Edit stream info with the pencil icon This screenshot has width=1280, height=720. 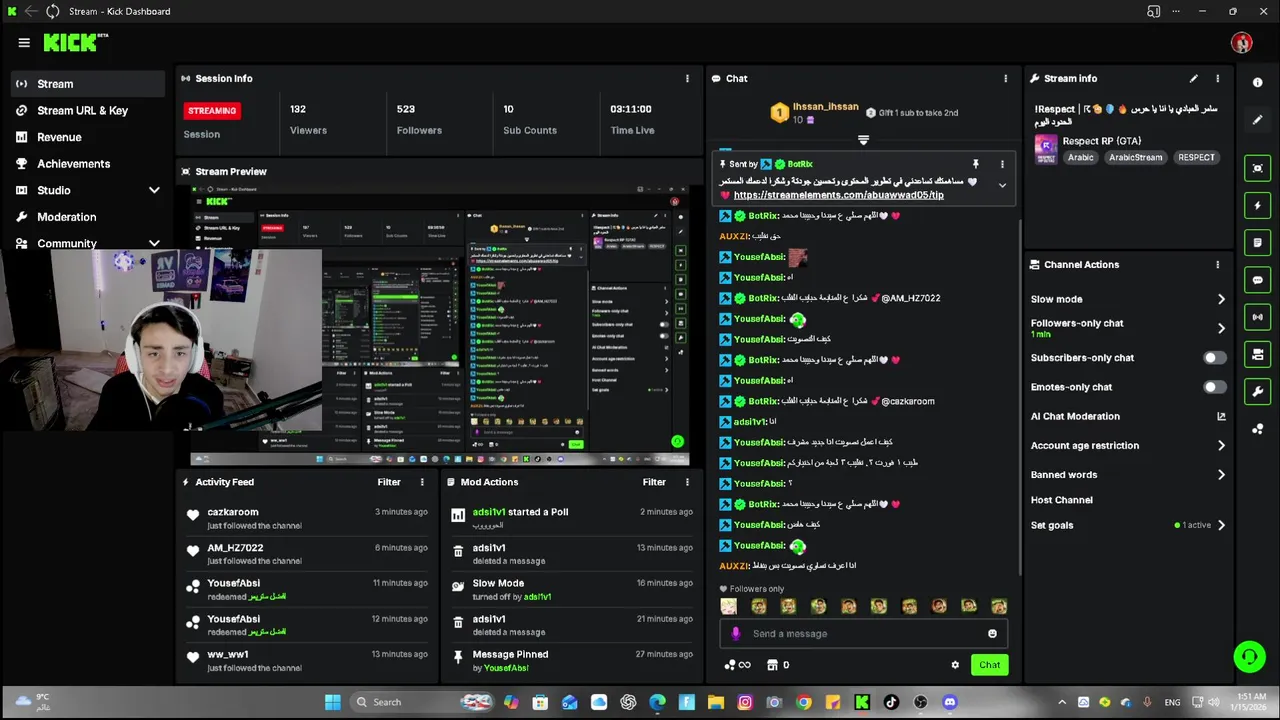(1193, 78)
